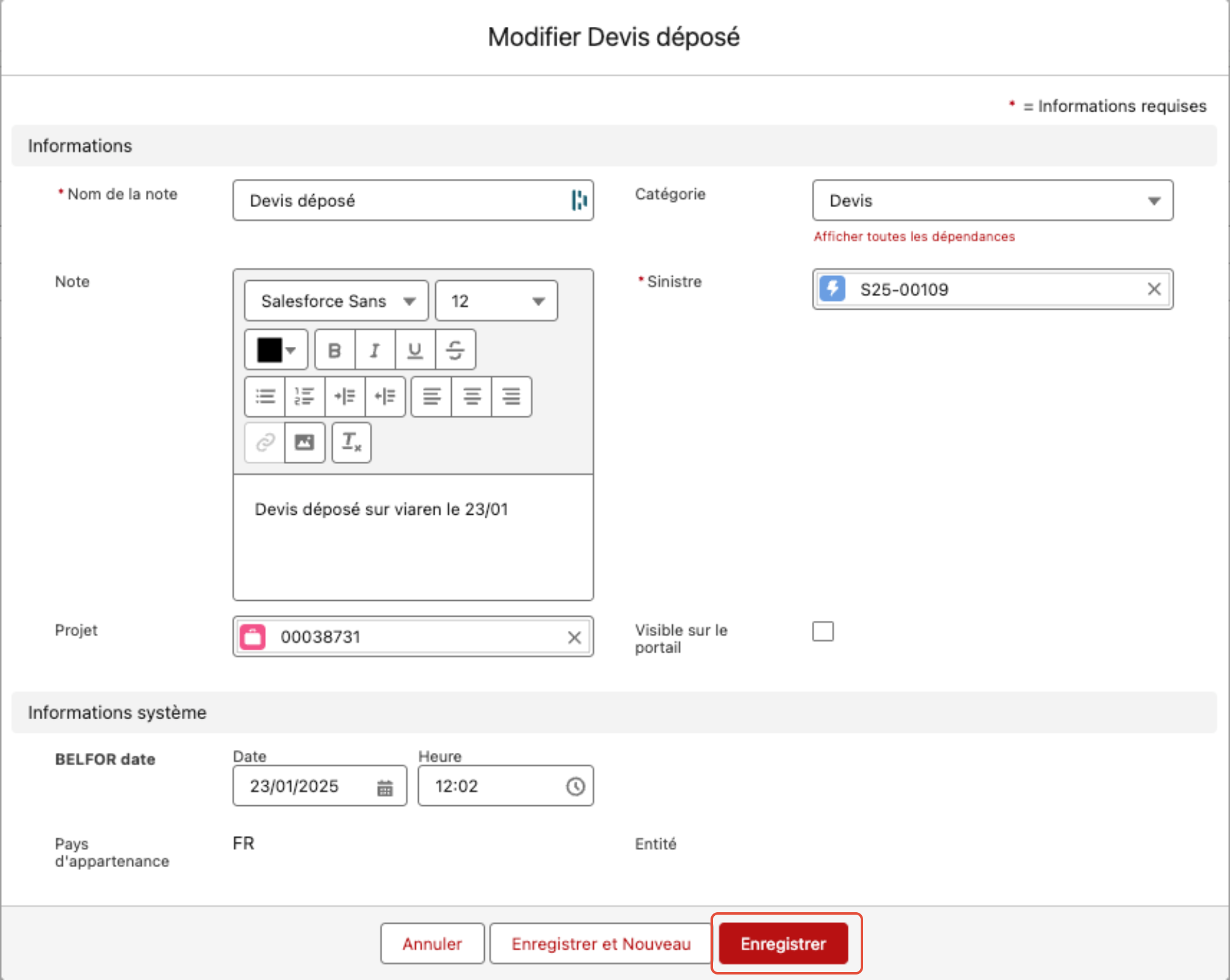1230x980 pixels.
Task: Click the insert link icon
Action: [x=265, y=442]
